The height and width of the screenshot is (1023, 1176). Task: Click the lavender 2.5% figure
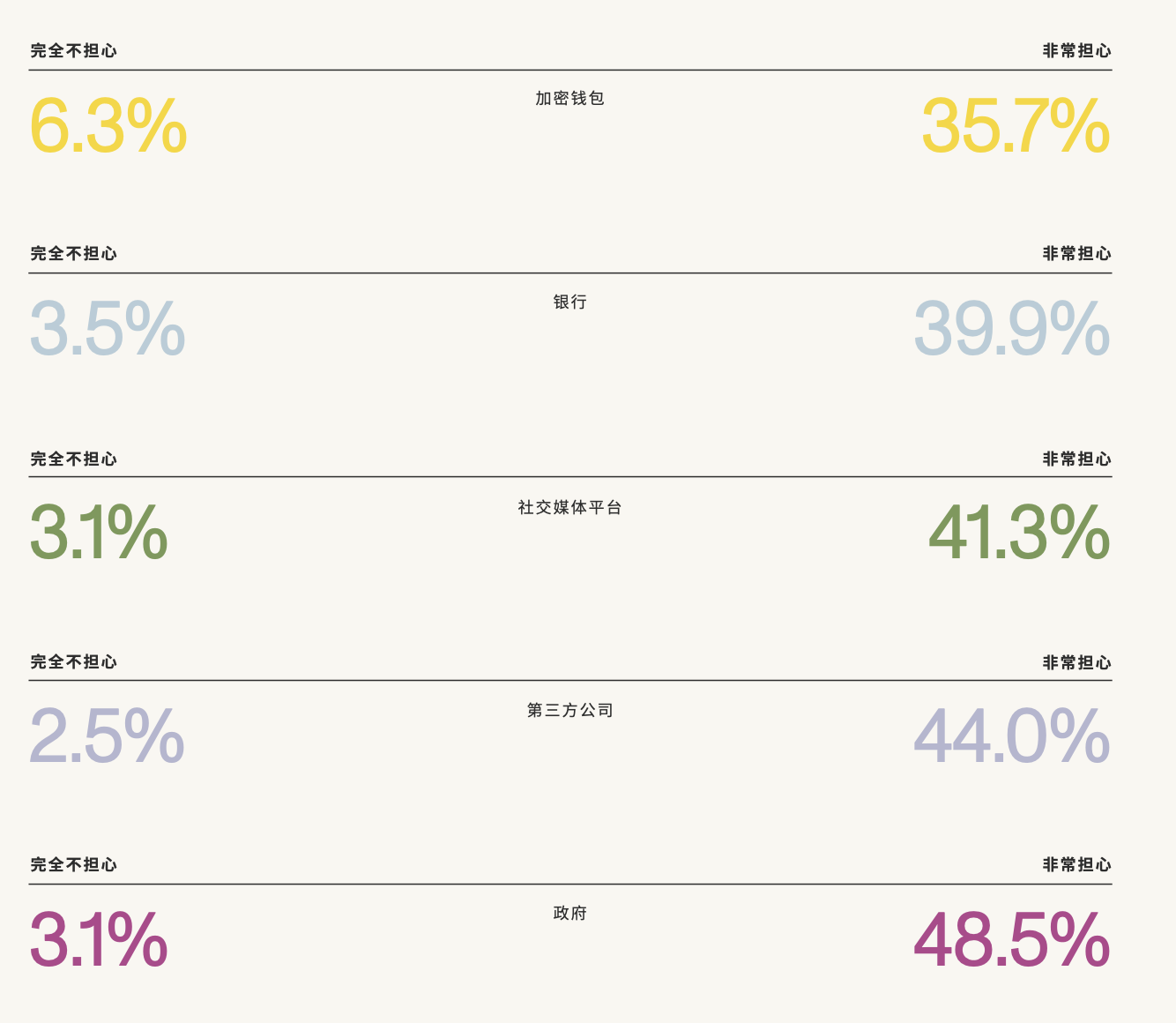(107, 735)
